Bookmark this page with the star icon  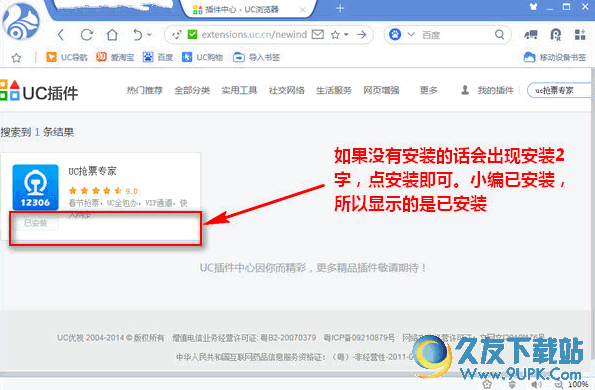pos(335,35)
